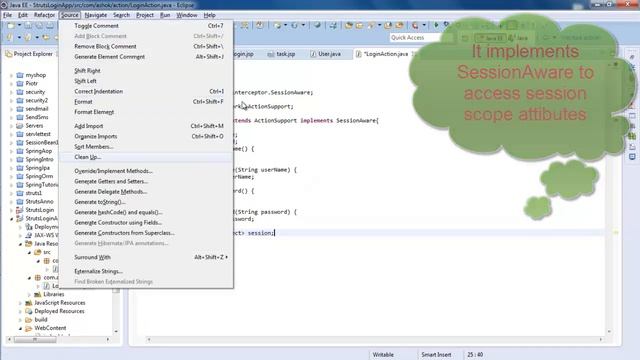640x360 pixels.
Task: Select Shift Right in Source menu
Action: (146, 71)
